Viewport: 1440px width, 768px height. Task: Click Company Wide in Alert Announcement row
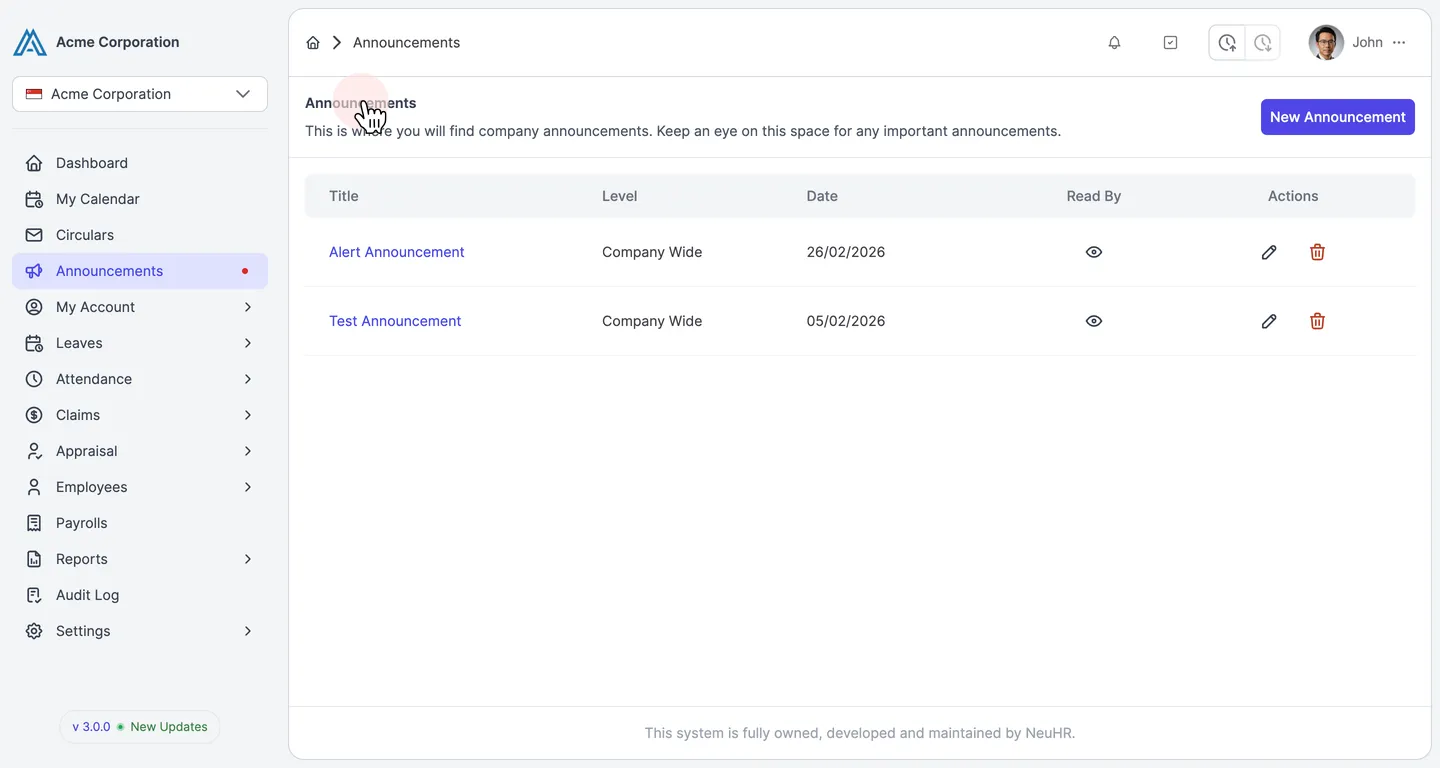[652, 252]
